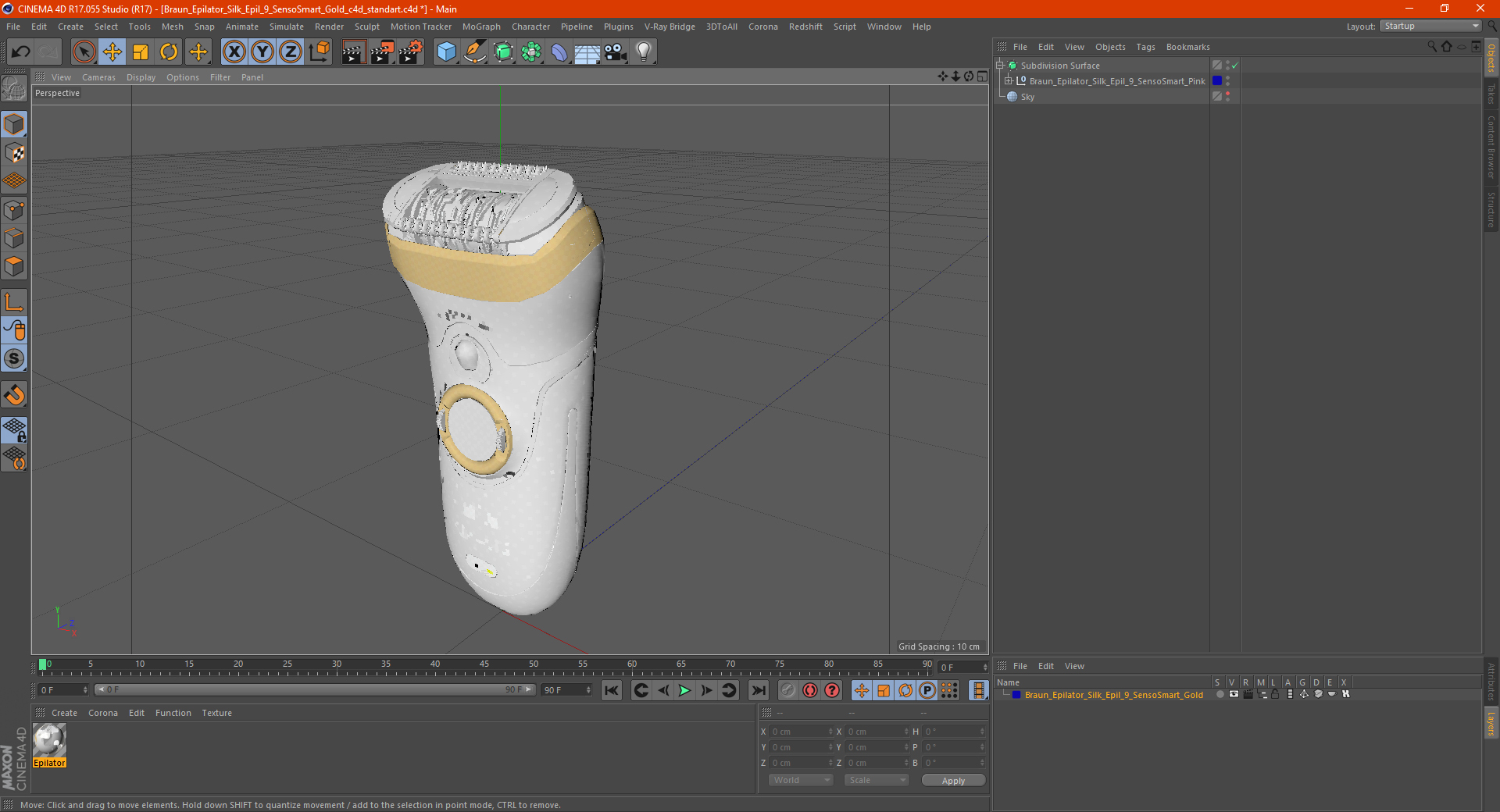
Task: Open Edit Render Settings icon
Action: [411, 52]
